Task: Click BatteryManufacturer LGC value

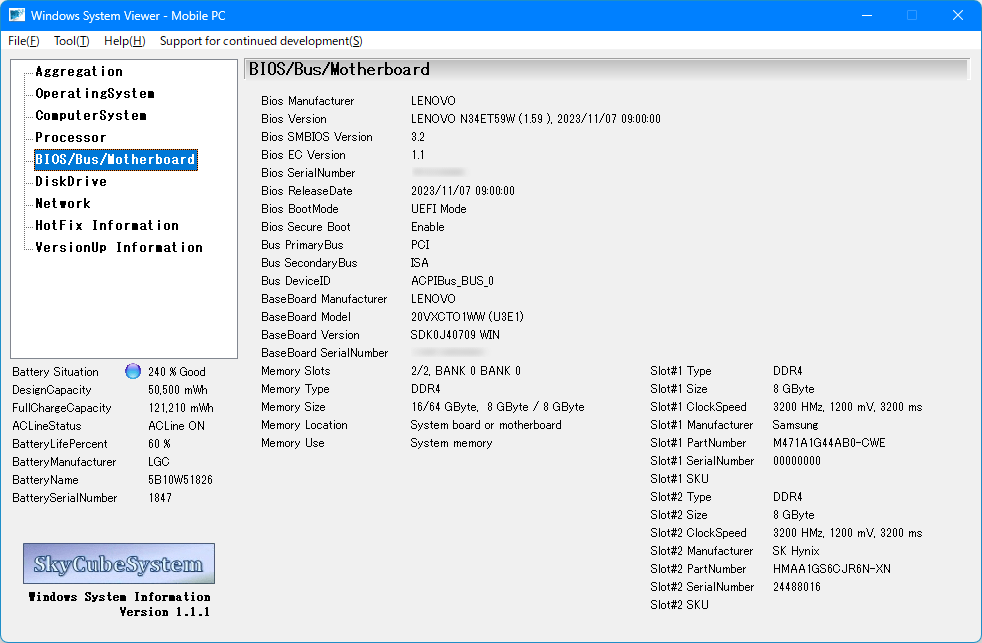Action: click(158, 462)
